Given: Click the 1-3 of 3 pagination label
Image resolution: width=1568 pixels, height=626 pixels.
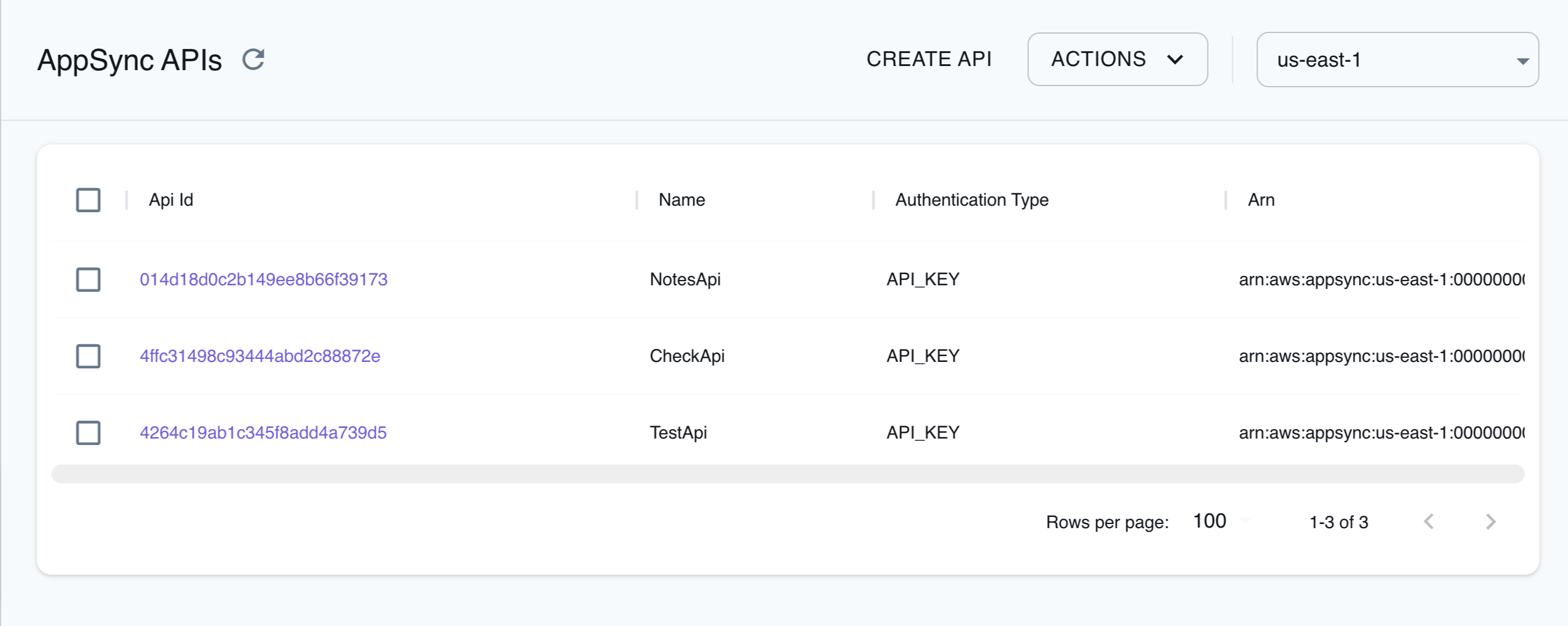Looking at the screenshot, I should pos(1338,521).
